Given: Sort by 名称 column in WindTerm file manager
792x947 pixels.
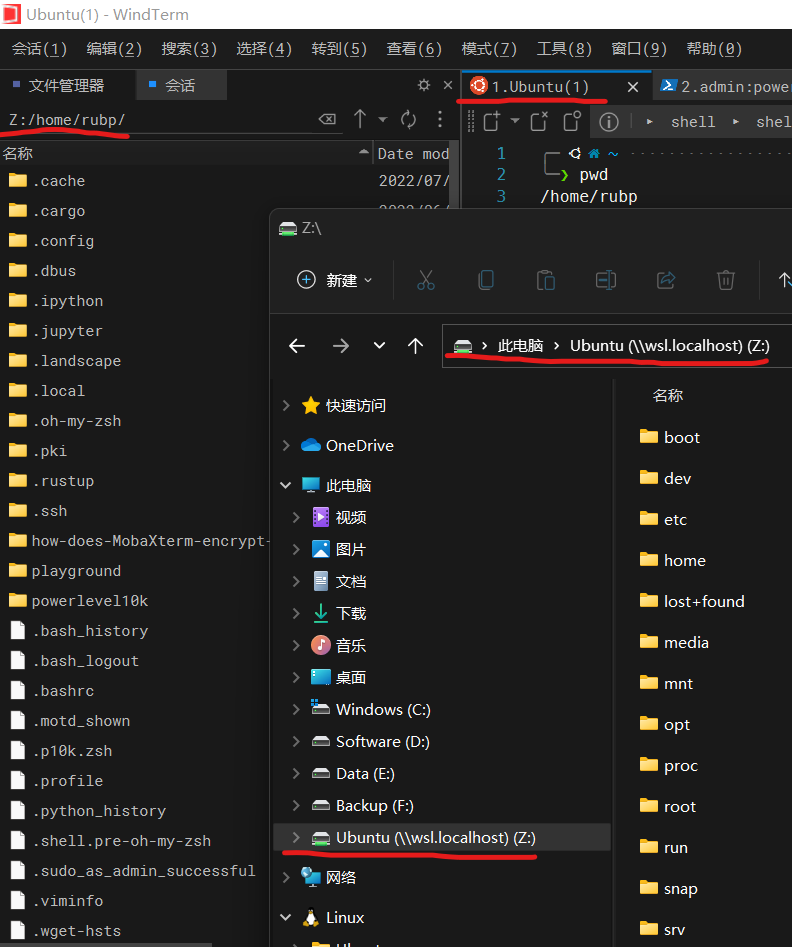Looking at the screenshot, I should (185, 154).
